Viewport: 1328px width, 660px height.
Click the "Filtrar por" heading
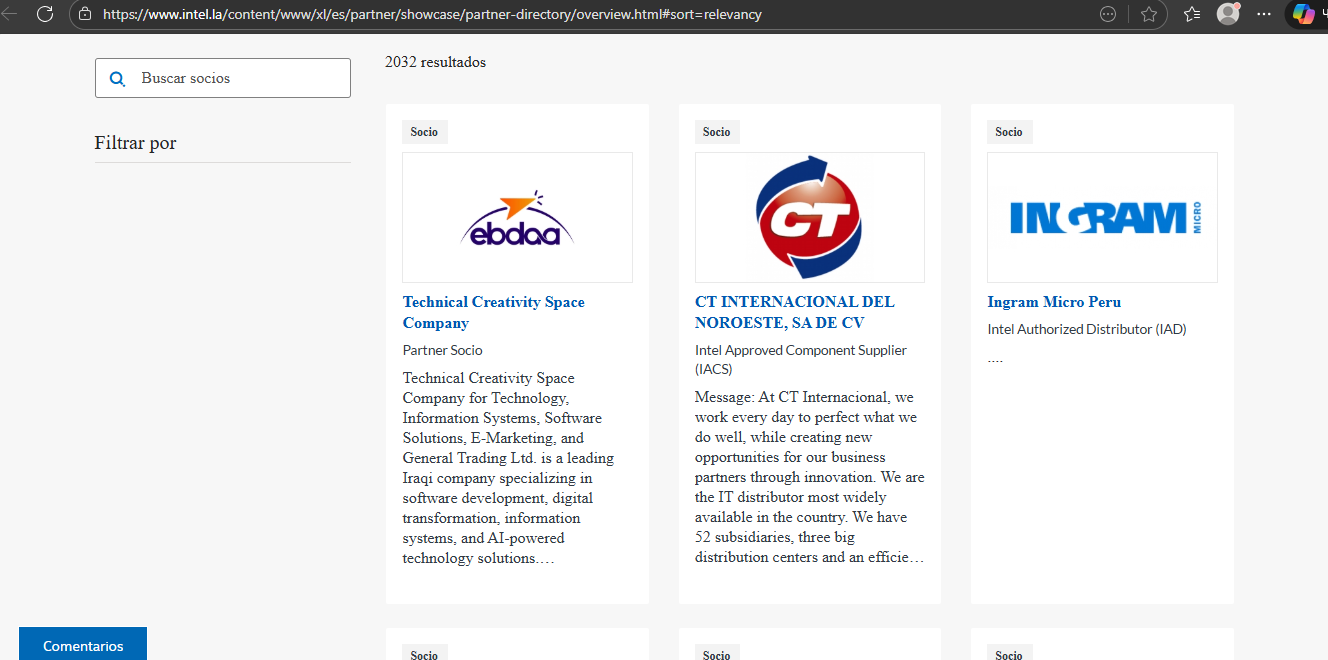pyautogui.click(x=135, y=143)
